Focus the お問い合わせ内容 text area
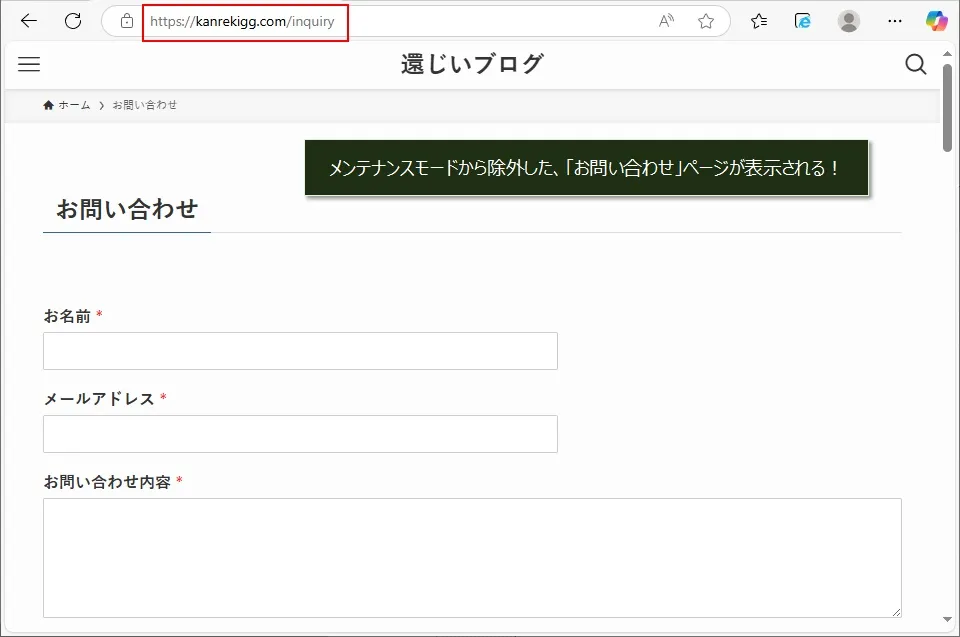The width and height of the screenshot is (960, 637). click(472, 557)
